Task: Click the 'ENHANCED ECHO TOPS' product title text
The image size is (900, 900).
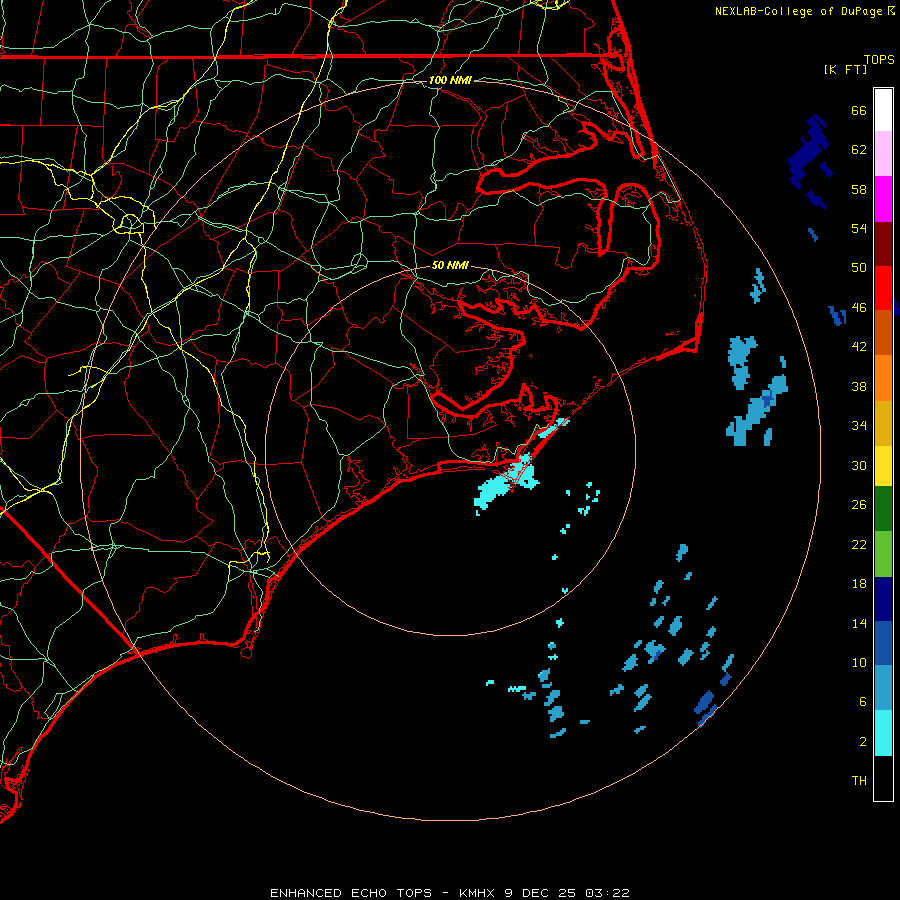Action: click(351, 893)
